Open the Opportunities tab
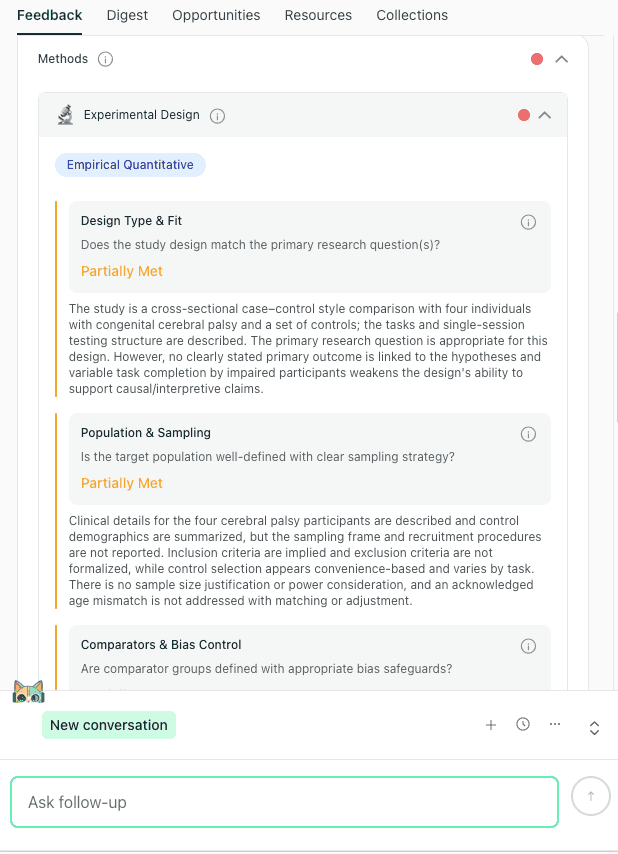The height and width of the screenshot is (854, 618). pos(214,15)
